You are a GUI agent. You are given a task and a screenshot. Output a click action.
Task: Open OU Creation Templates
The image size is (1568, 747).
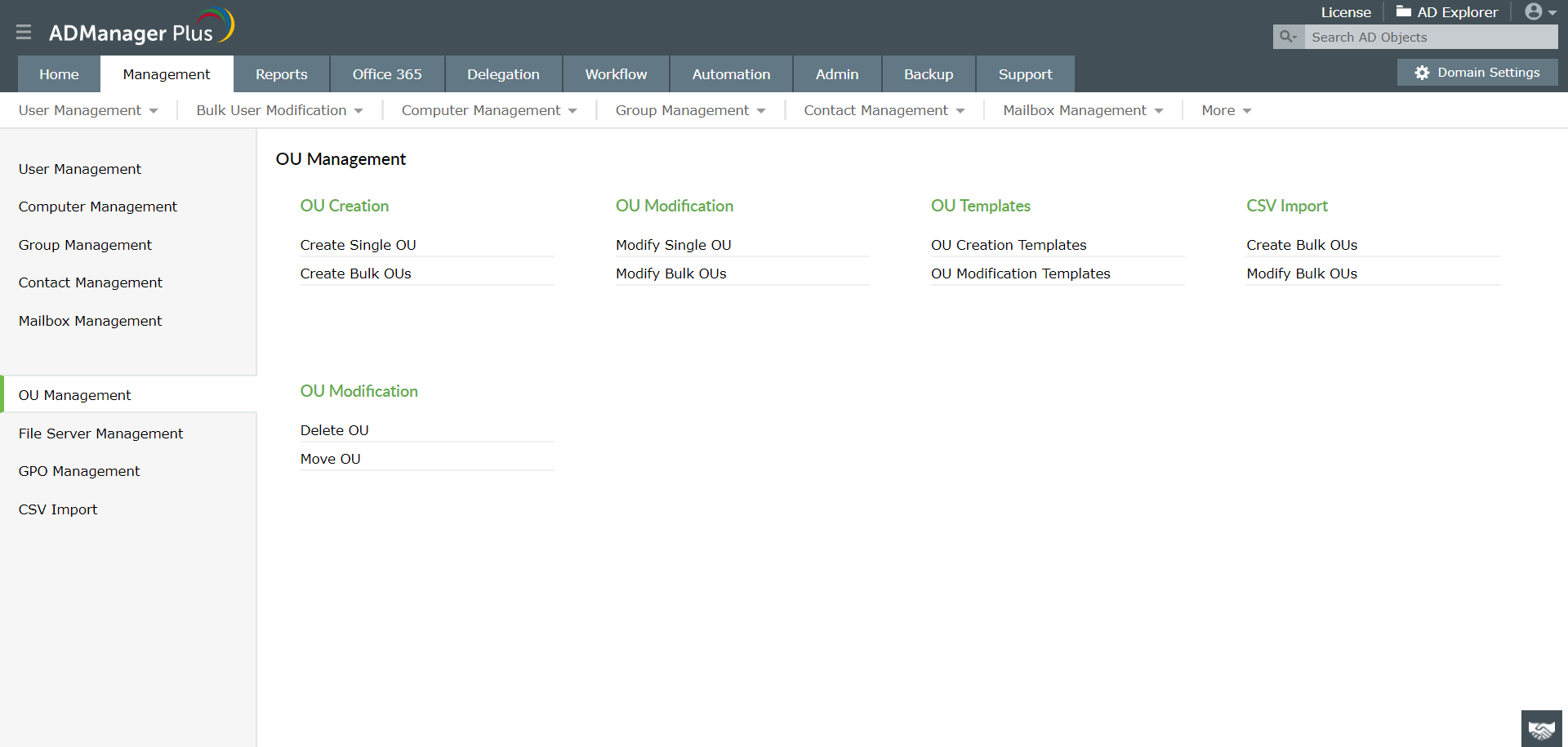[x=1009, y=245]
